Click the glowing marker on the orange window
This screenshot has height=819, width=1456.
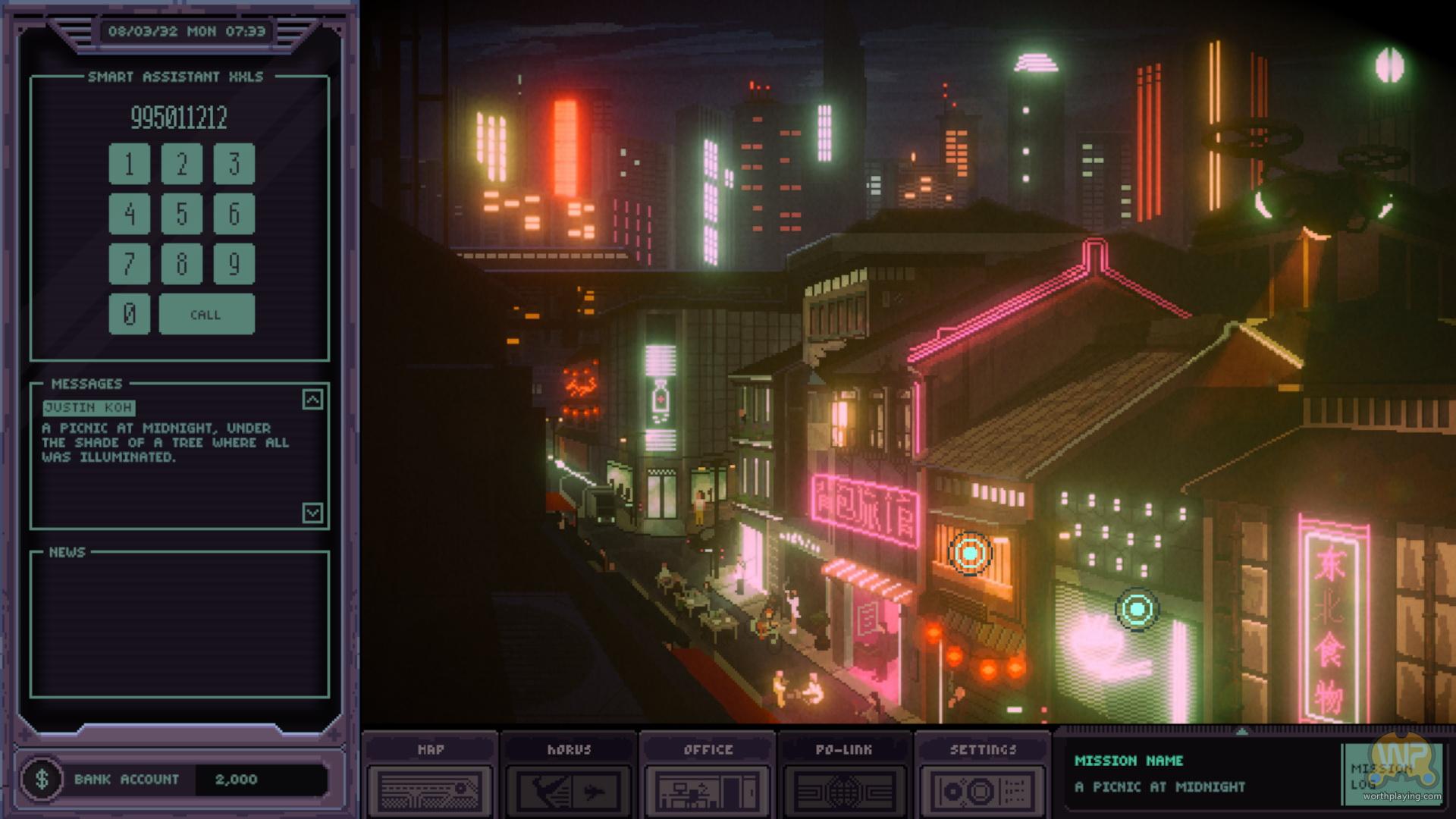(x=970, y=554)
